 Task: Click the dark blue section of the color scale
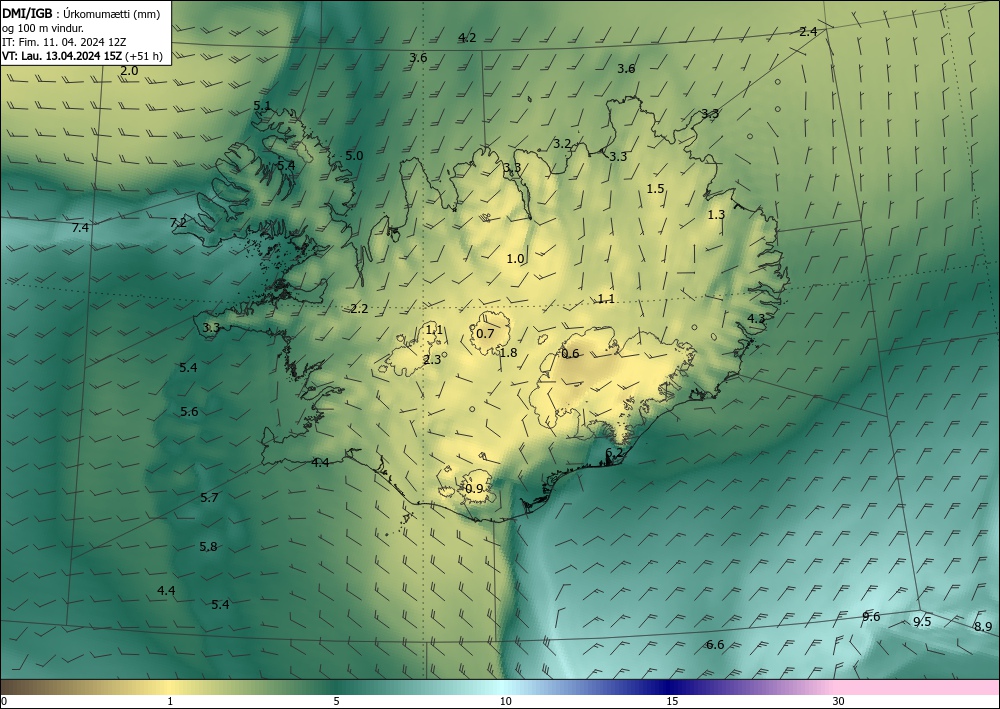click(x=666, y=687)
